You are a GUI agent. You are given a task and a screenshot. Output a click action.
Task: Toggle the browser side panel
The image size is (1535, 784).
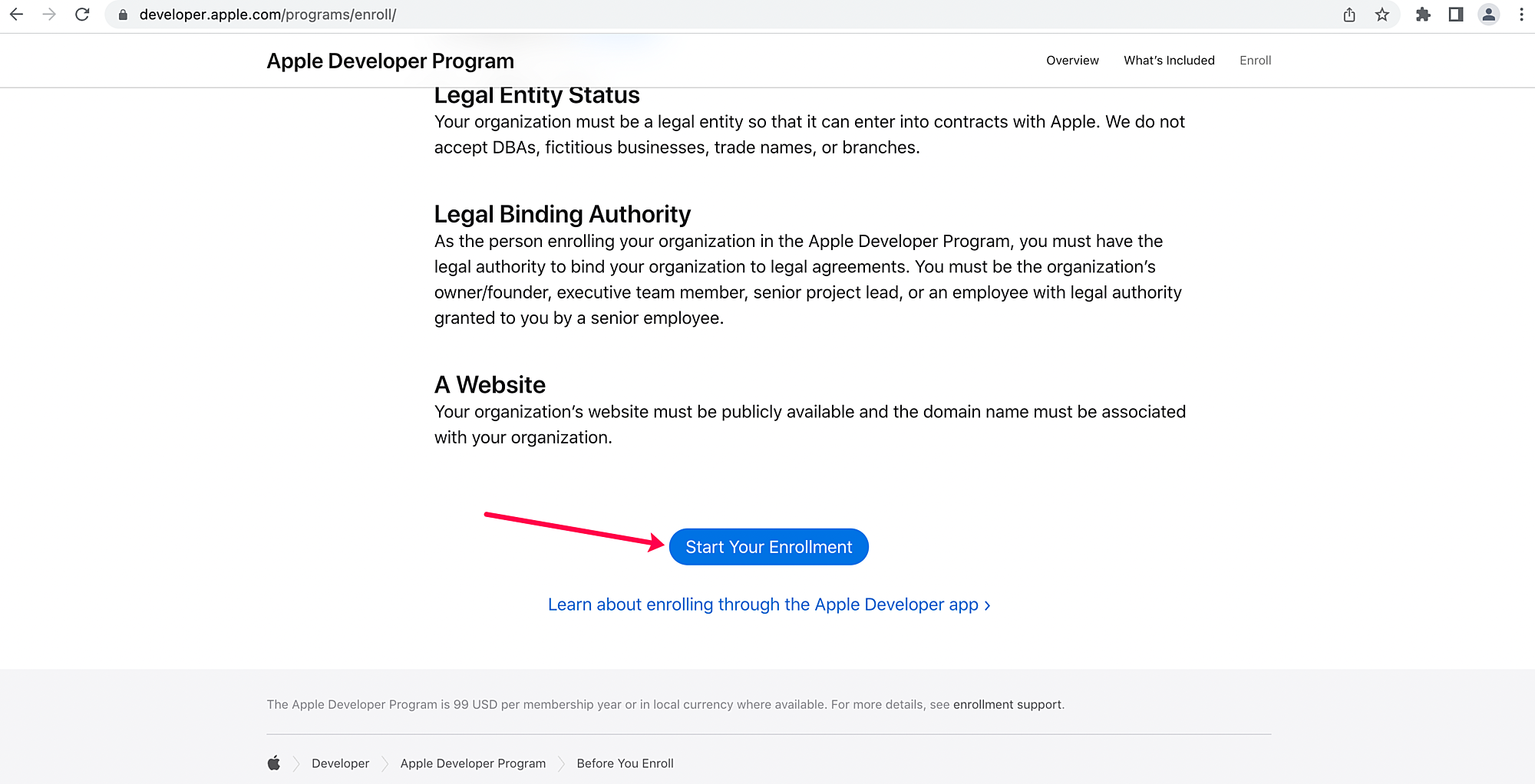[x=1456, y=15]
